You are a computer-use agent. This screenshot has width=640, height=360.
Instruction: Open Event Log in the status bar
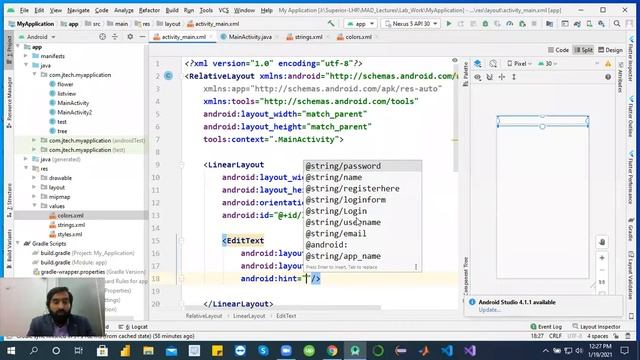click(546, 327)
